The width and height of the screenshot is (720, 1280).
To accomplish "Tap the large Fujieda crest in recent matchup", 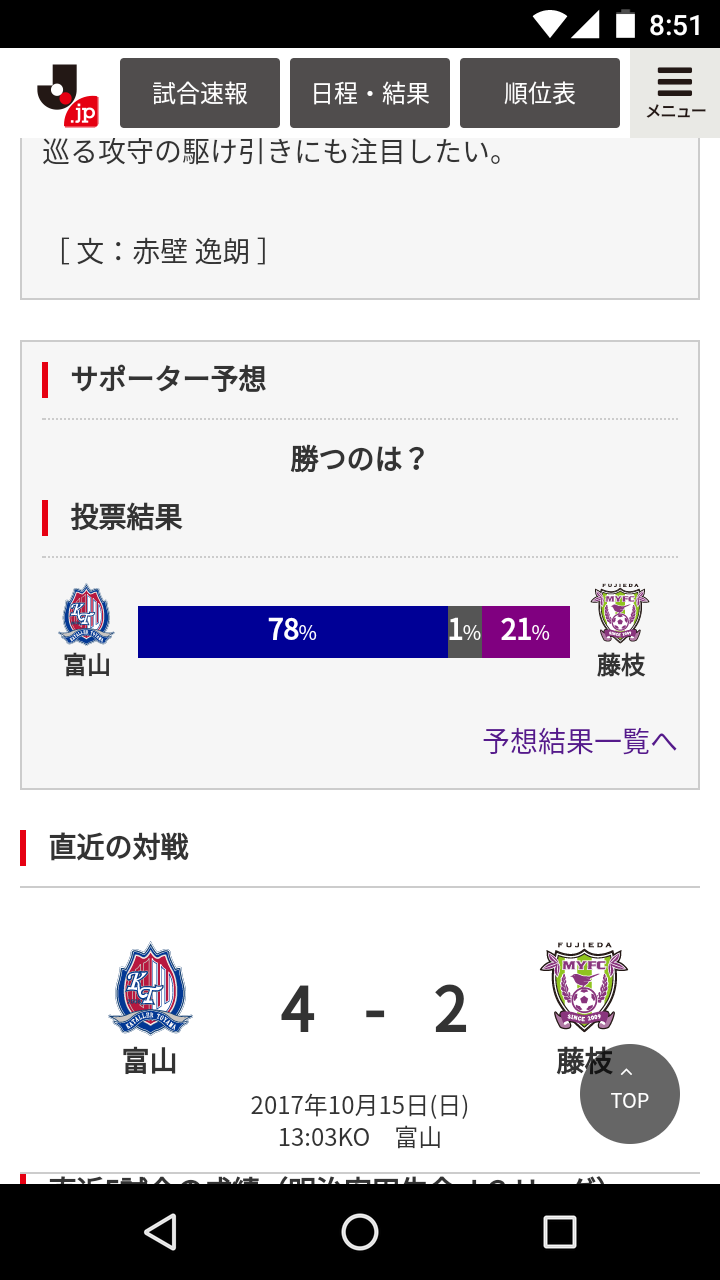I will coord(584,987).
